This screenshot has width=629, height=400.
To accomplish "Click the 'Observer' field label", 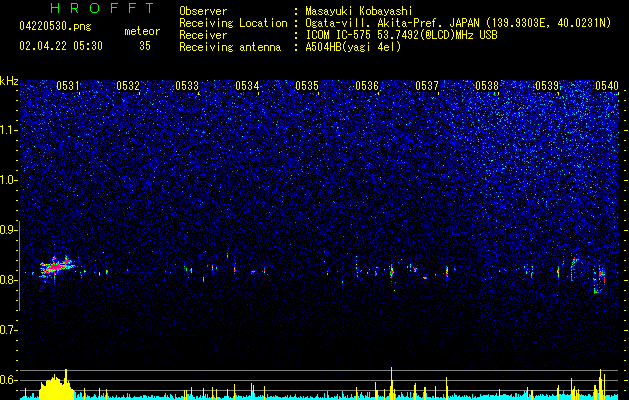I will (203, 11).
